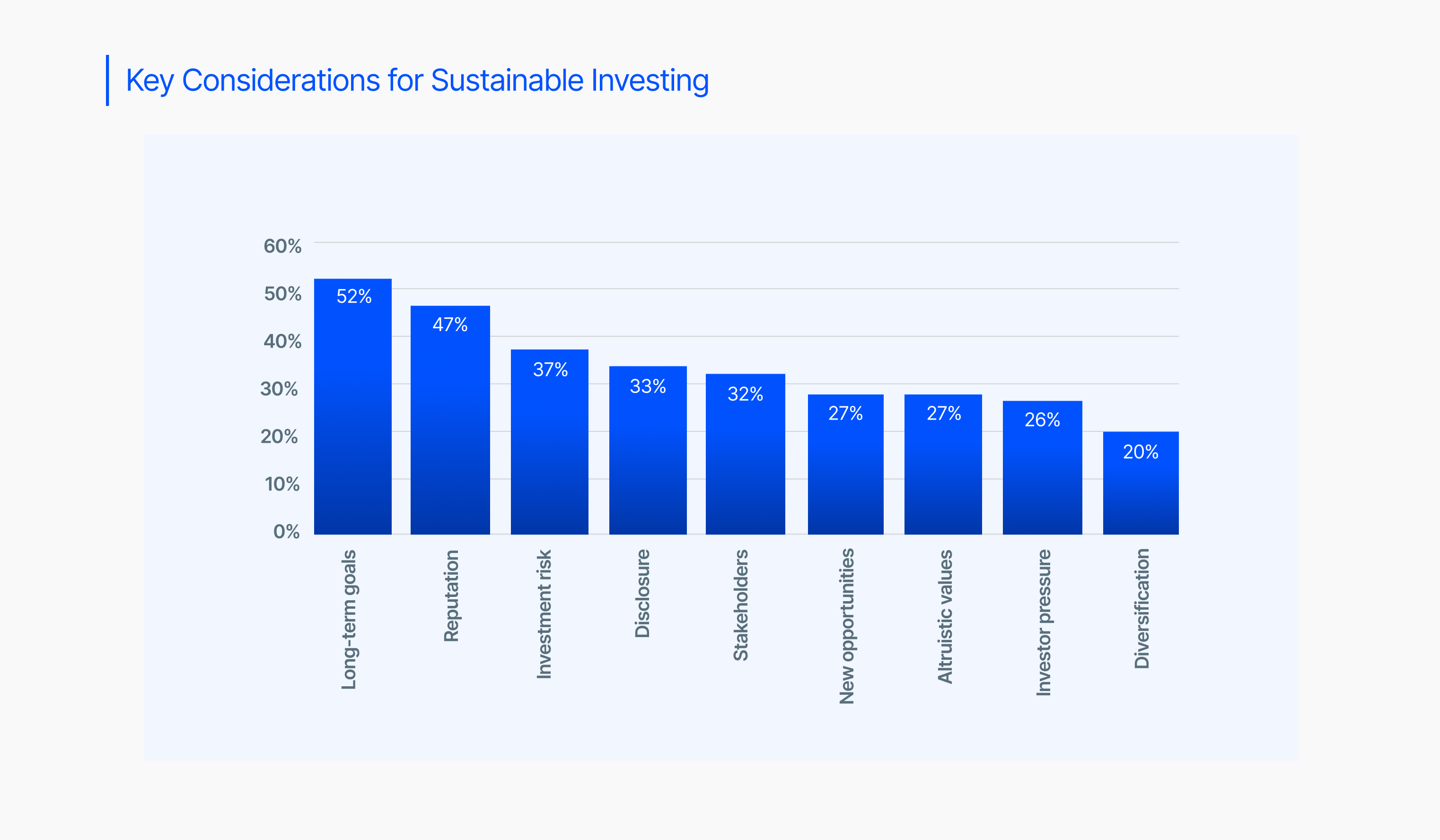Click the 50% y-axis label
1440x840 pixels.
click(282, 294)
